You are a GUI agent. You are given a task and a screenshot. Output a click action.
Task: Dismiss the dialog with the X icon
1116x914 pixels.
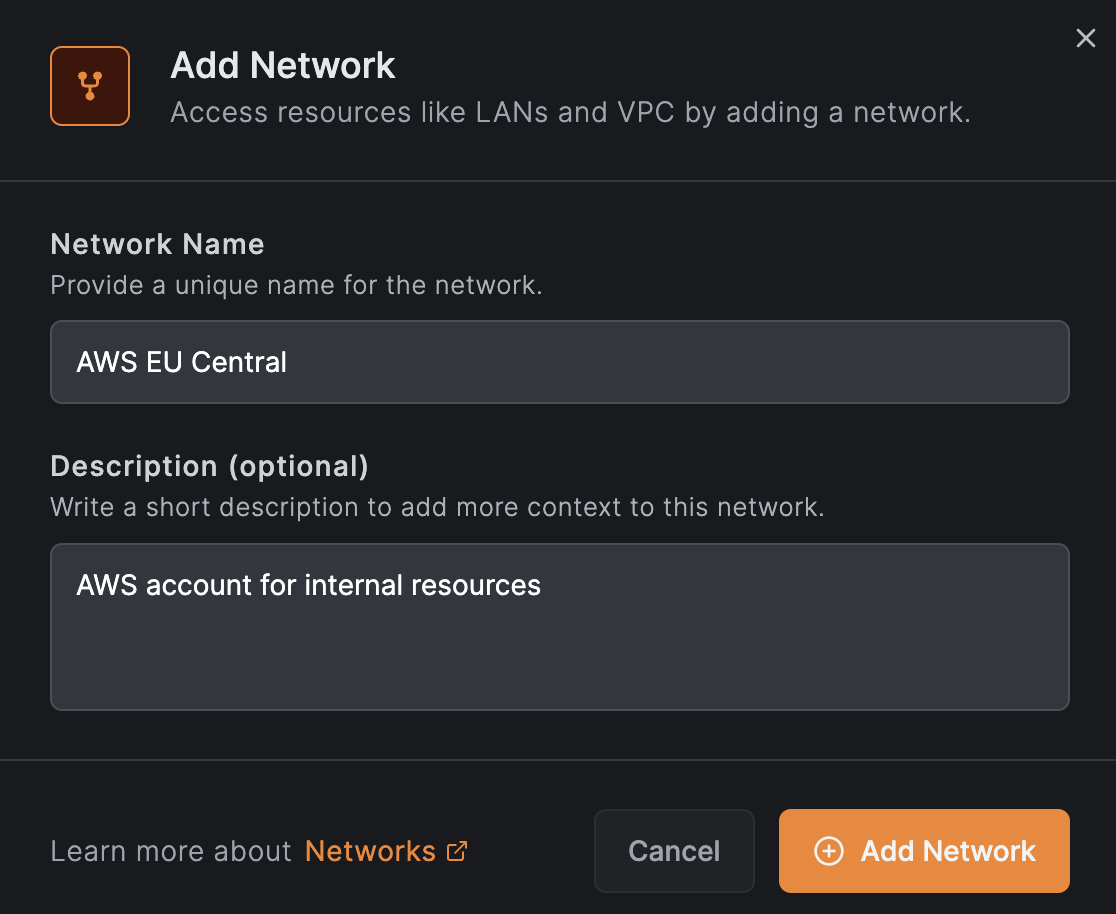(x=1086, y=38)
